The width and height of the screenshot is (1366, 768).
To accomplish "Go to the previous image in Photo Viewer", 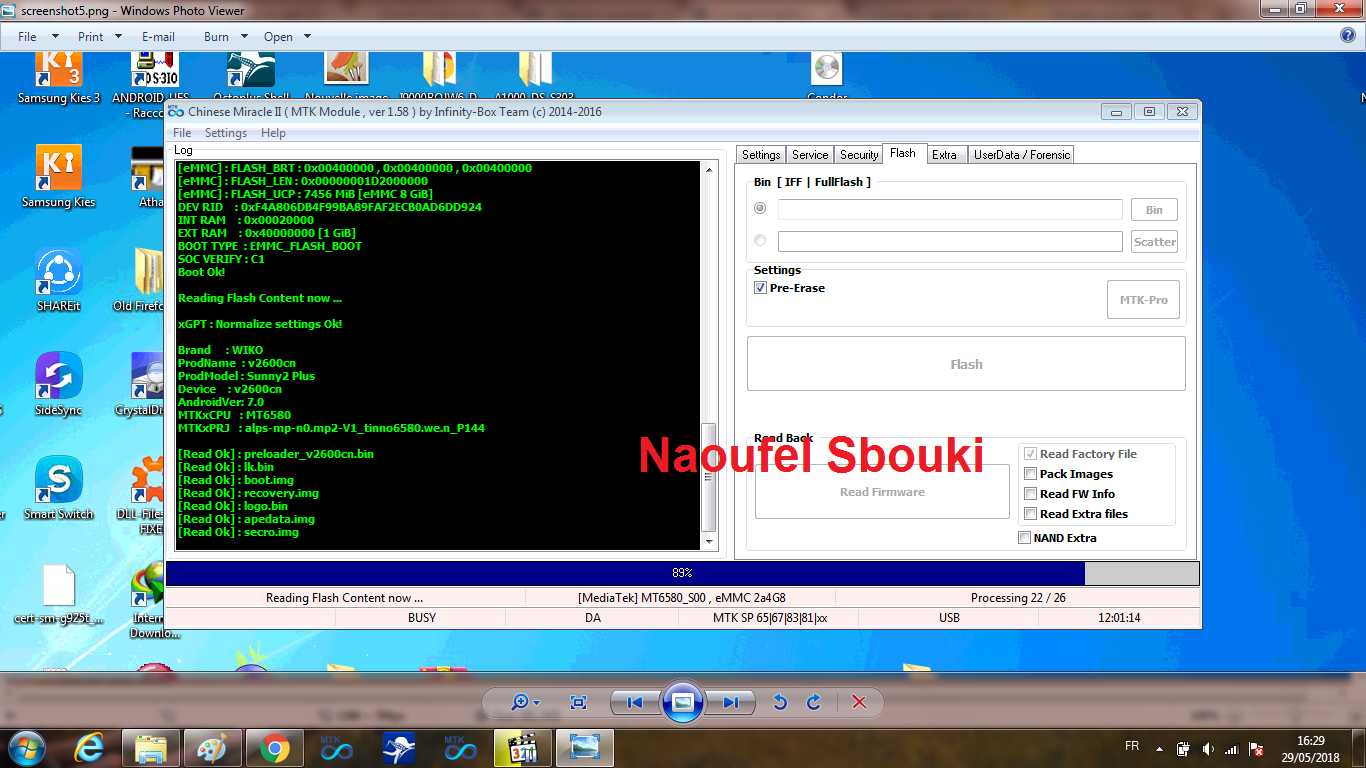I will point(634,702).
